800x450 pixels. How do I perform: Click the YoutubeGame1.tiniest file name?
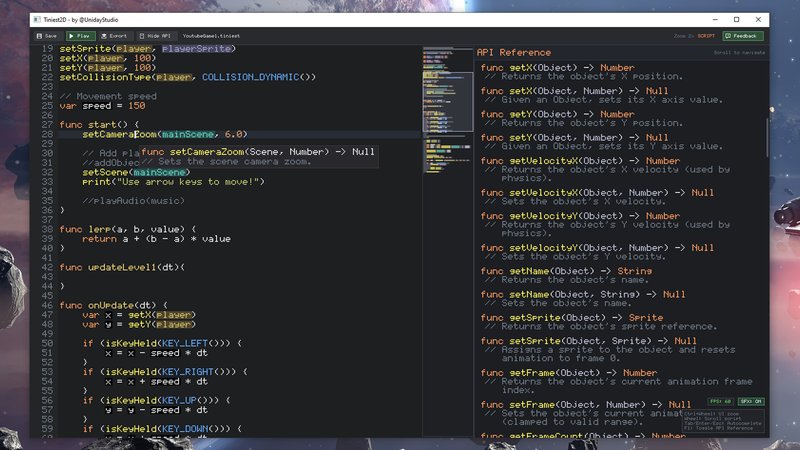tap(211, 36)
